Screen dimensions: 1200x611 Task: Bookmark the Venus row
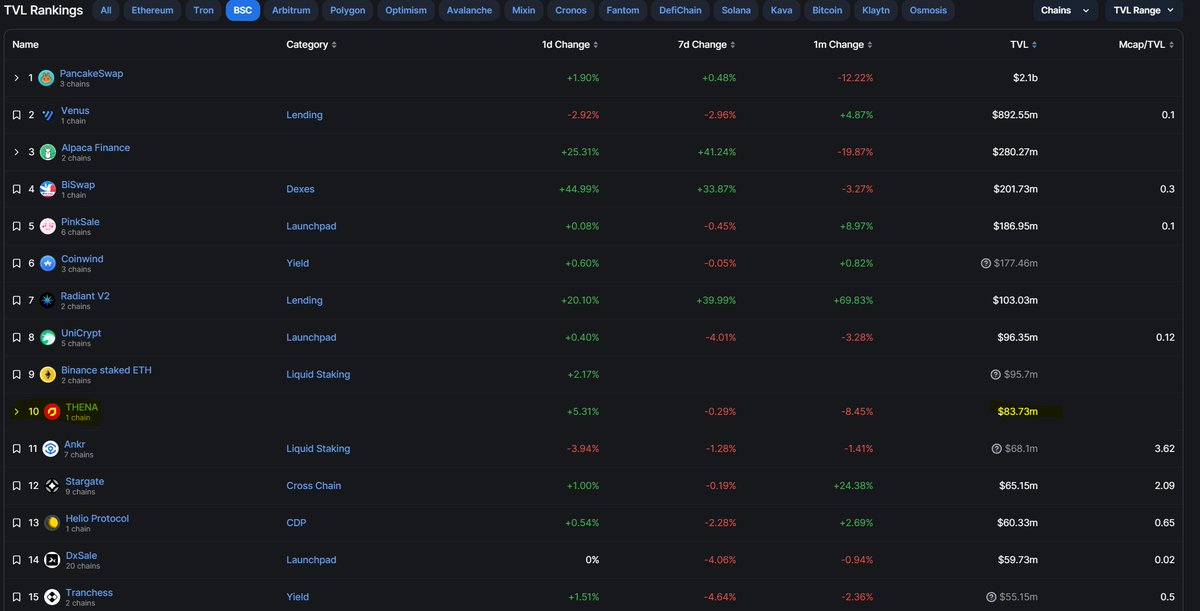tap(16, 115)
